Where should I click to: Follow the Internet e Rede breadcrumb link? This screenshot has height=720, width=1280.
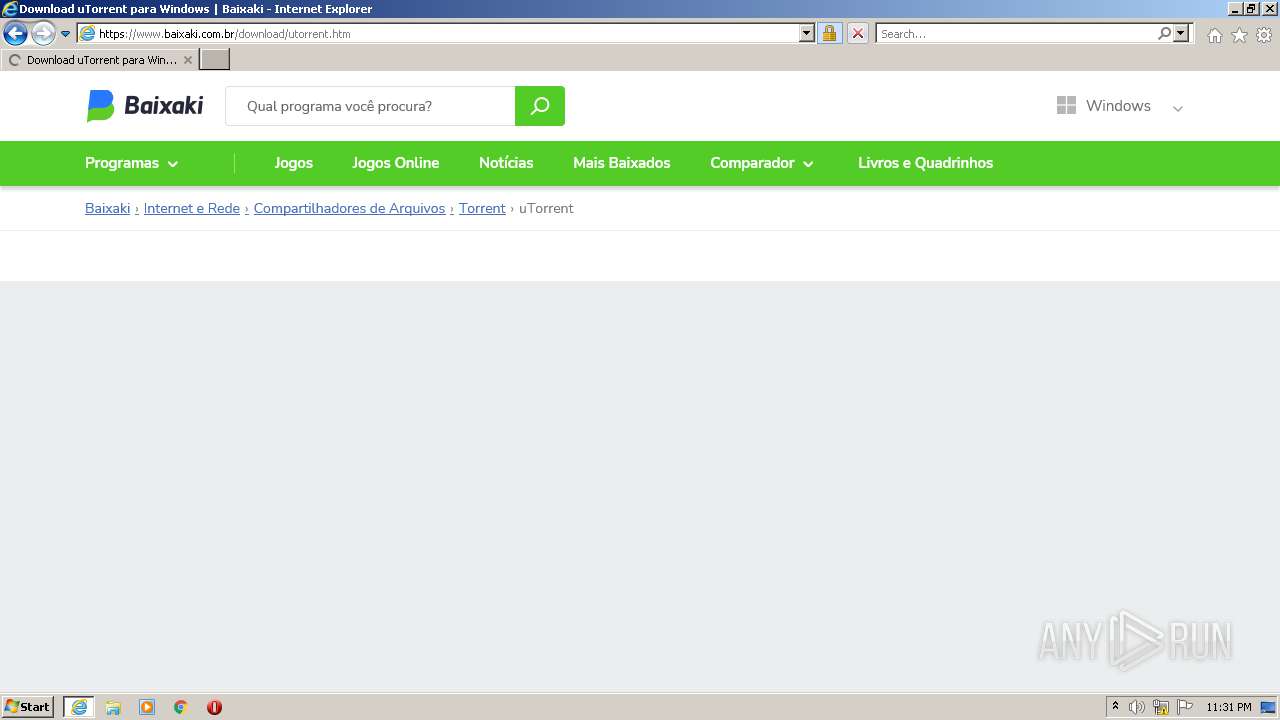pos(192,208)
